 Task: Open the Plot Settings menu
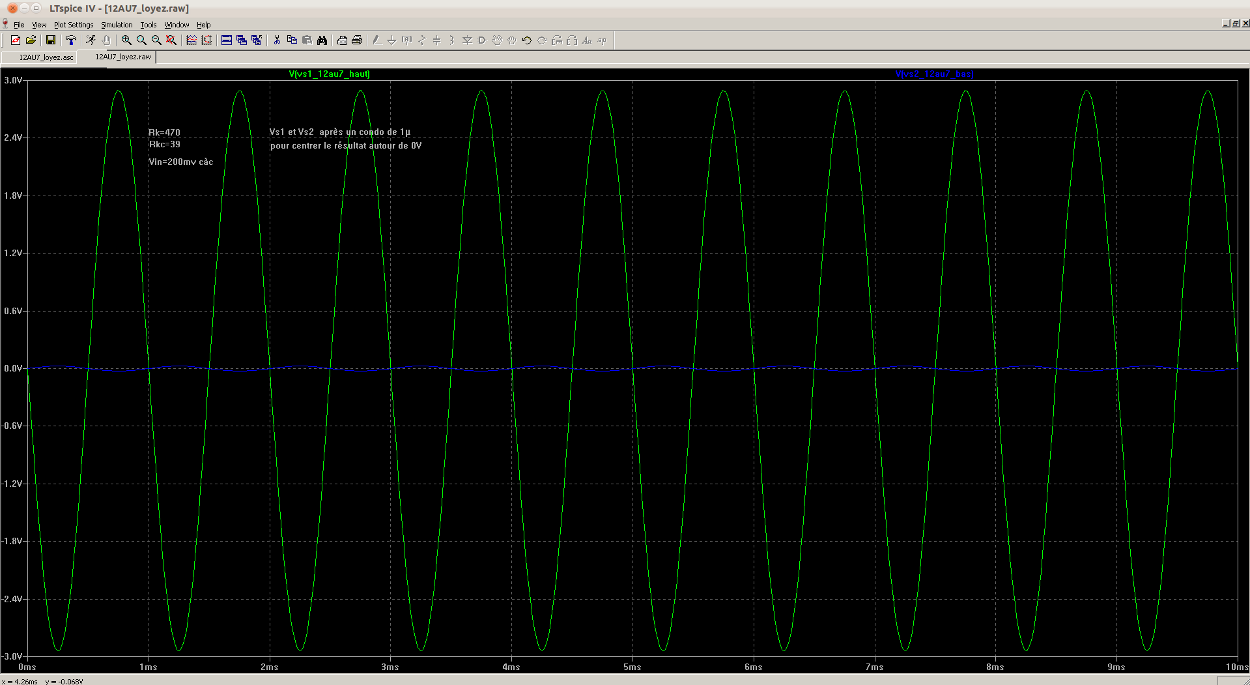click(74, 24)
